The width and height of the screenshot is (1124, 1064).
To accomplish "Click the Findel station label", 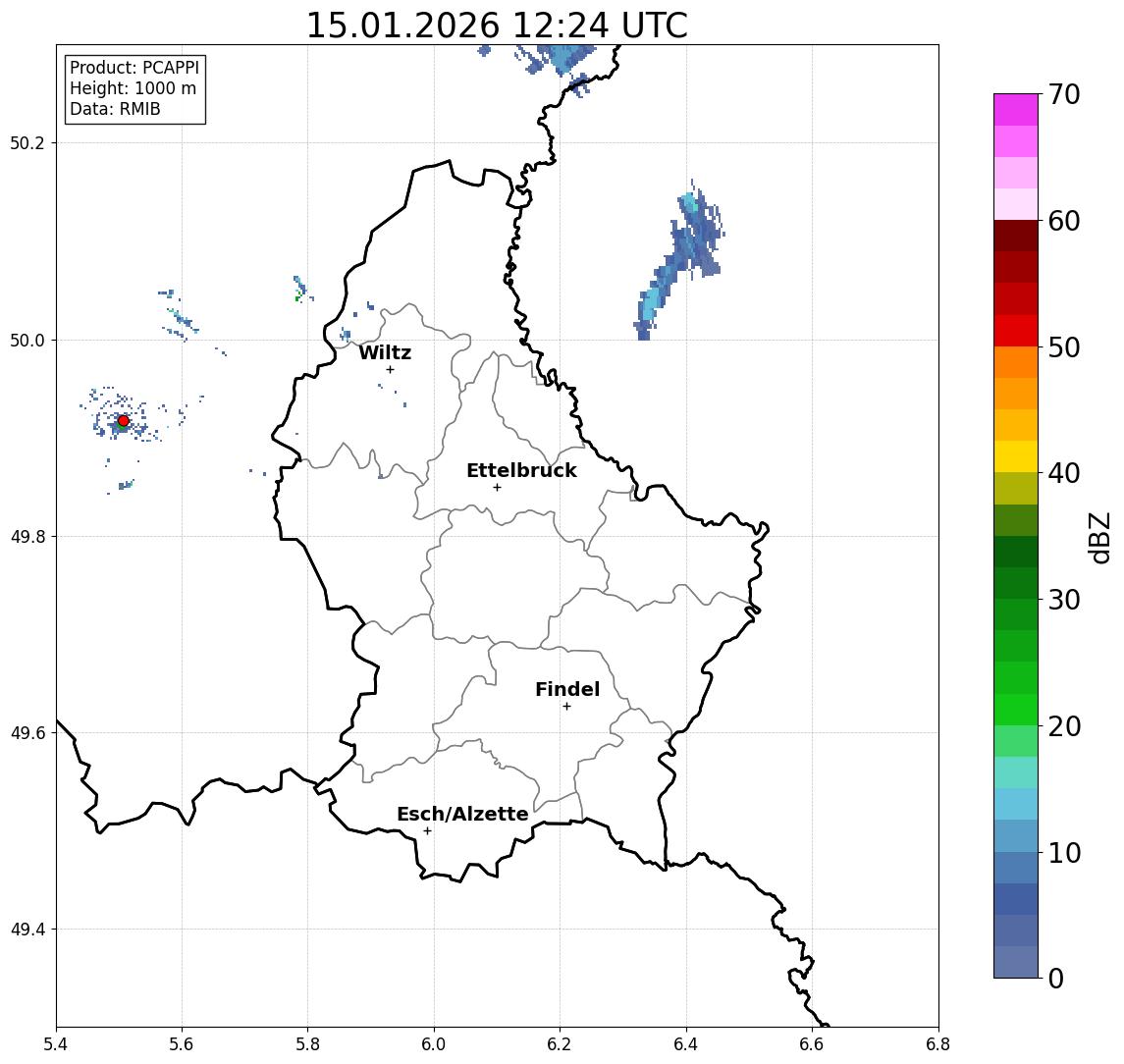I will (567, 689).
